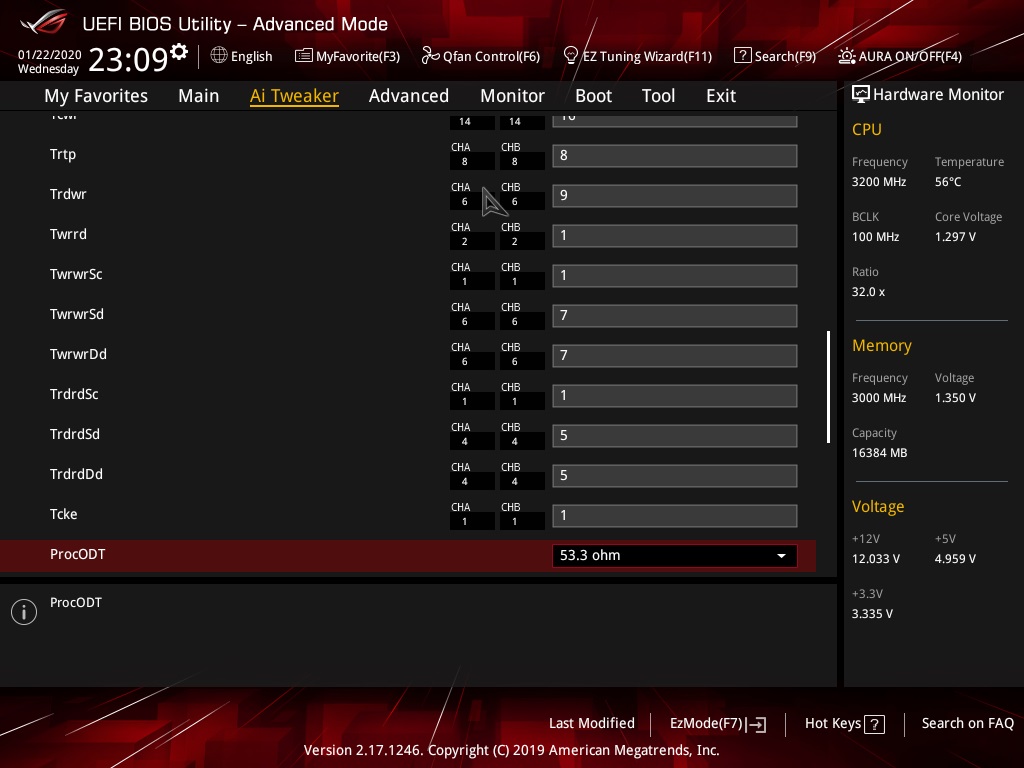Viewport: 1024px width, 768px height.
Task: Click TrdrdSd CHA value 4
Action: click(x=472, y=441)
